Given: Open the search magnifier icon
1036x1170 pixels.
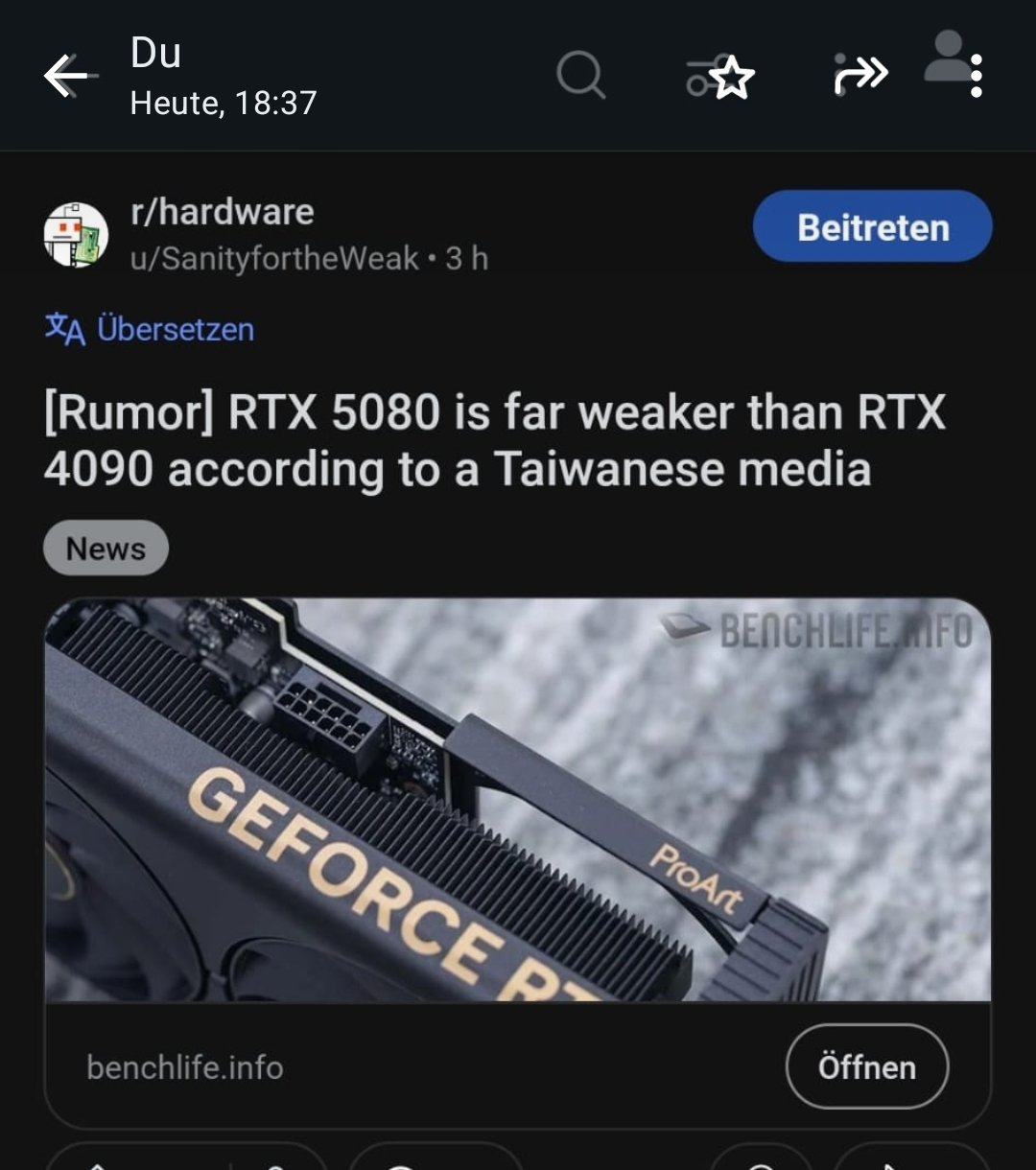Looking at the screenshot, I should tap(580, 74).
